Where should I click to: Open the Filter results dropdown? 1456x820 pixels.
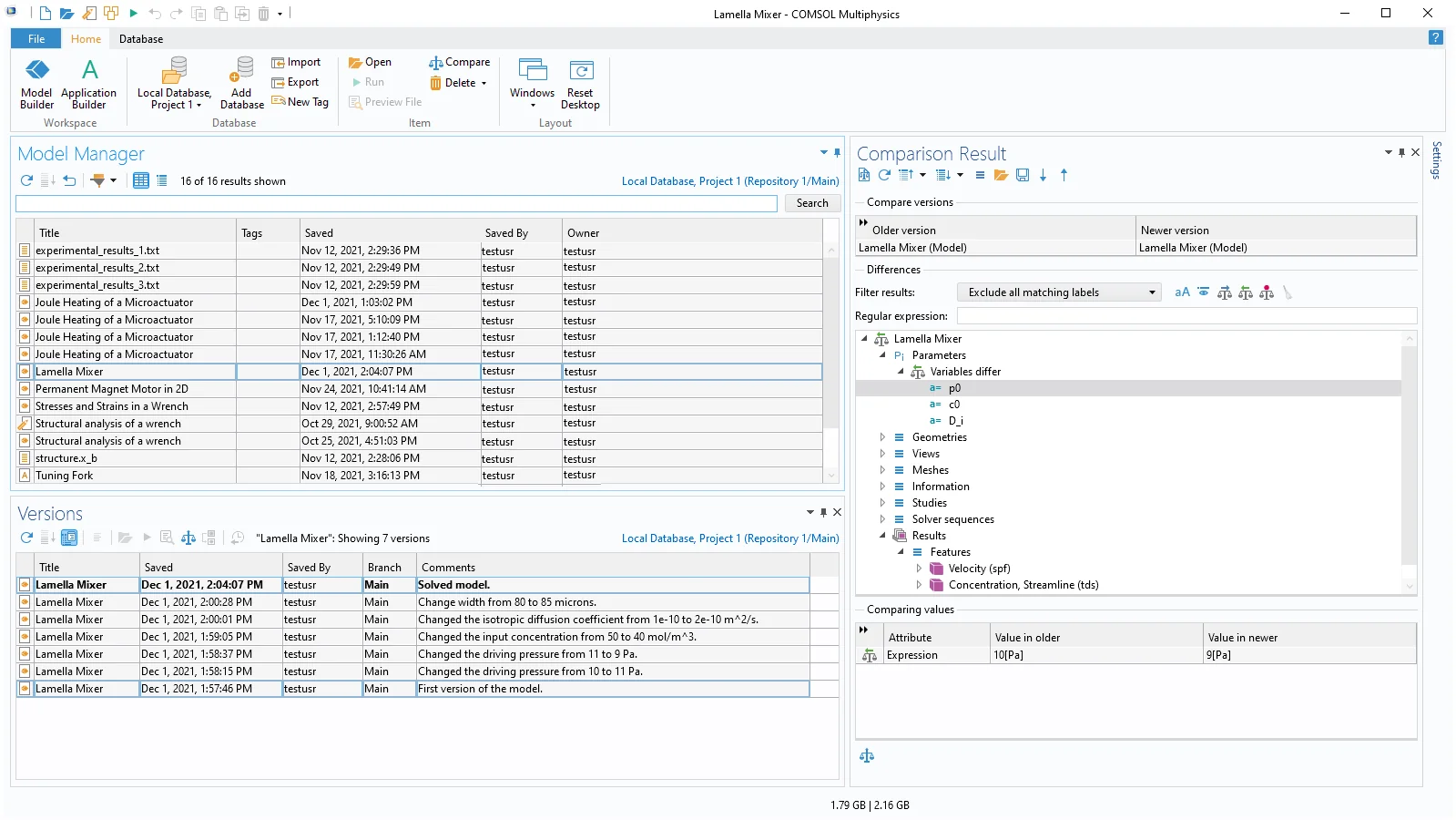coord(1058,292)
